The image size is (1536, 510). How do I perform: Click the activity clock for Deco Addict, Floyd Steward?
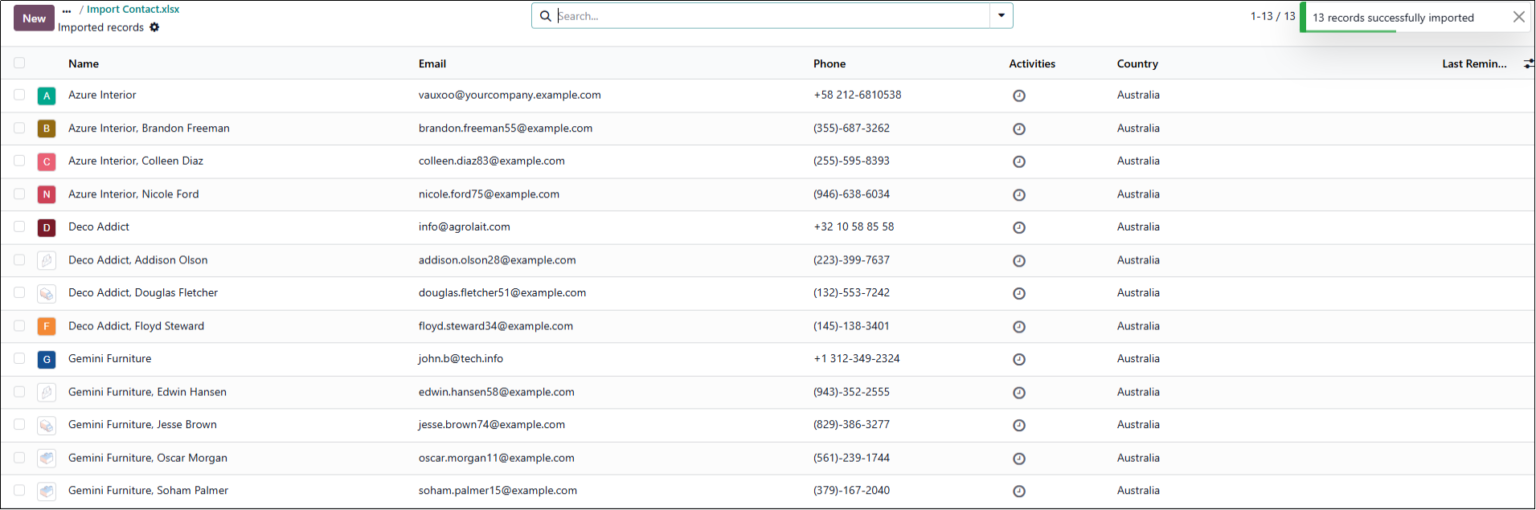pyautogui.click(x=1019, y=327)
